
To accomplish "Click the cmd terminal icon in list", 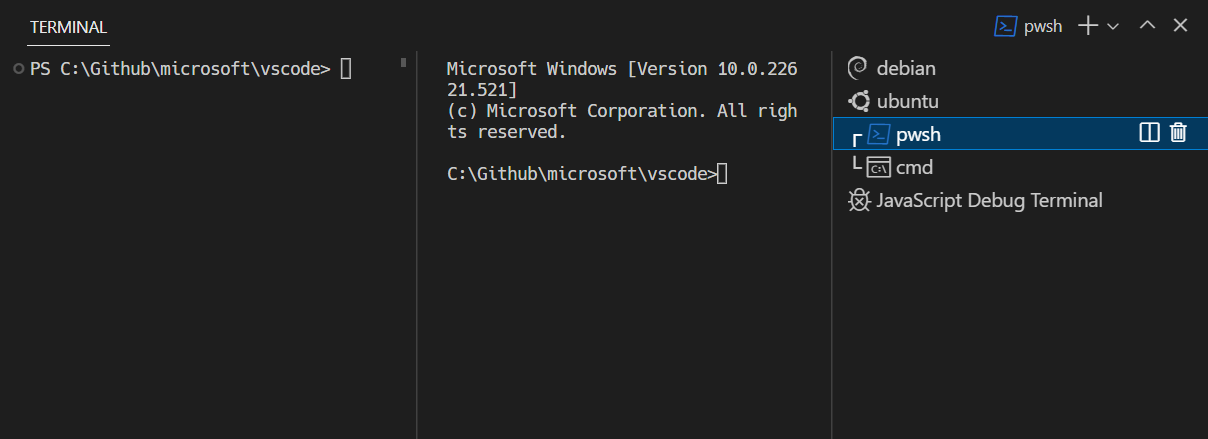I will (878, 167).
